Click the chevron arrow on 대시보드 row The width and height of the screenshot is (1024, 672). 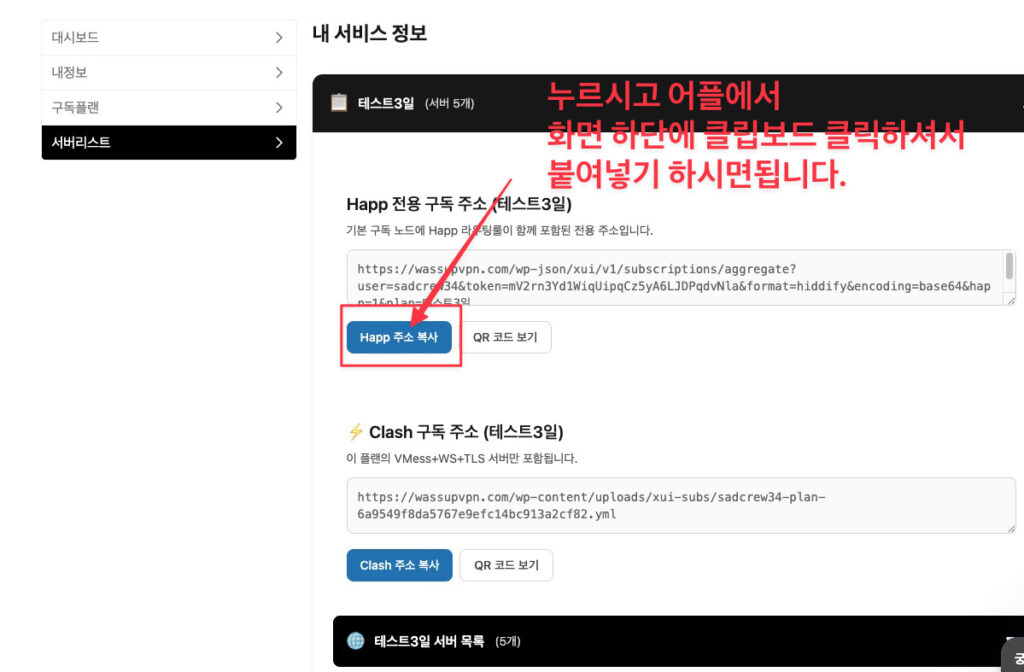pyautogui.click(x=279, y=38)
